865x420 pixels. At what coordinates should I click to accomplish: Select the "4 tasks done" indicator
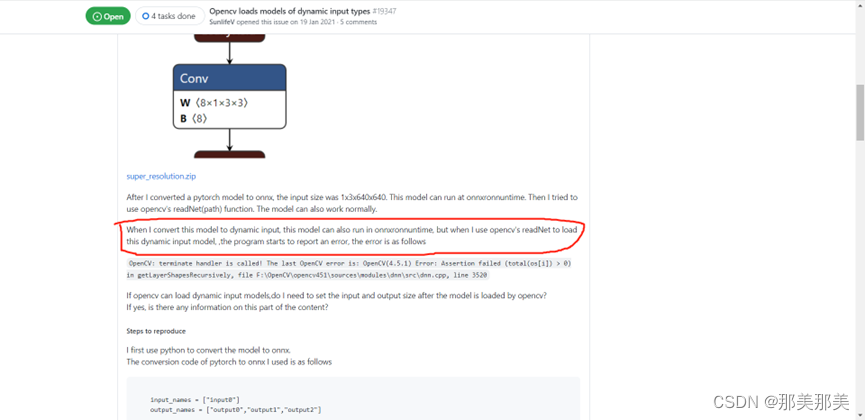click(x=169, y=16)
